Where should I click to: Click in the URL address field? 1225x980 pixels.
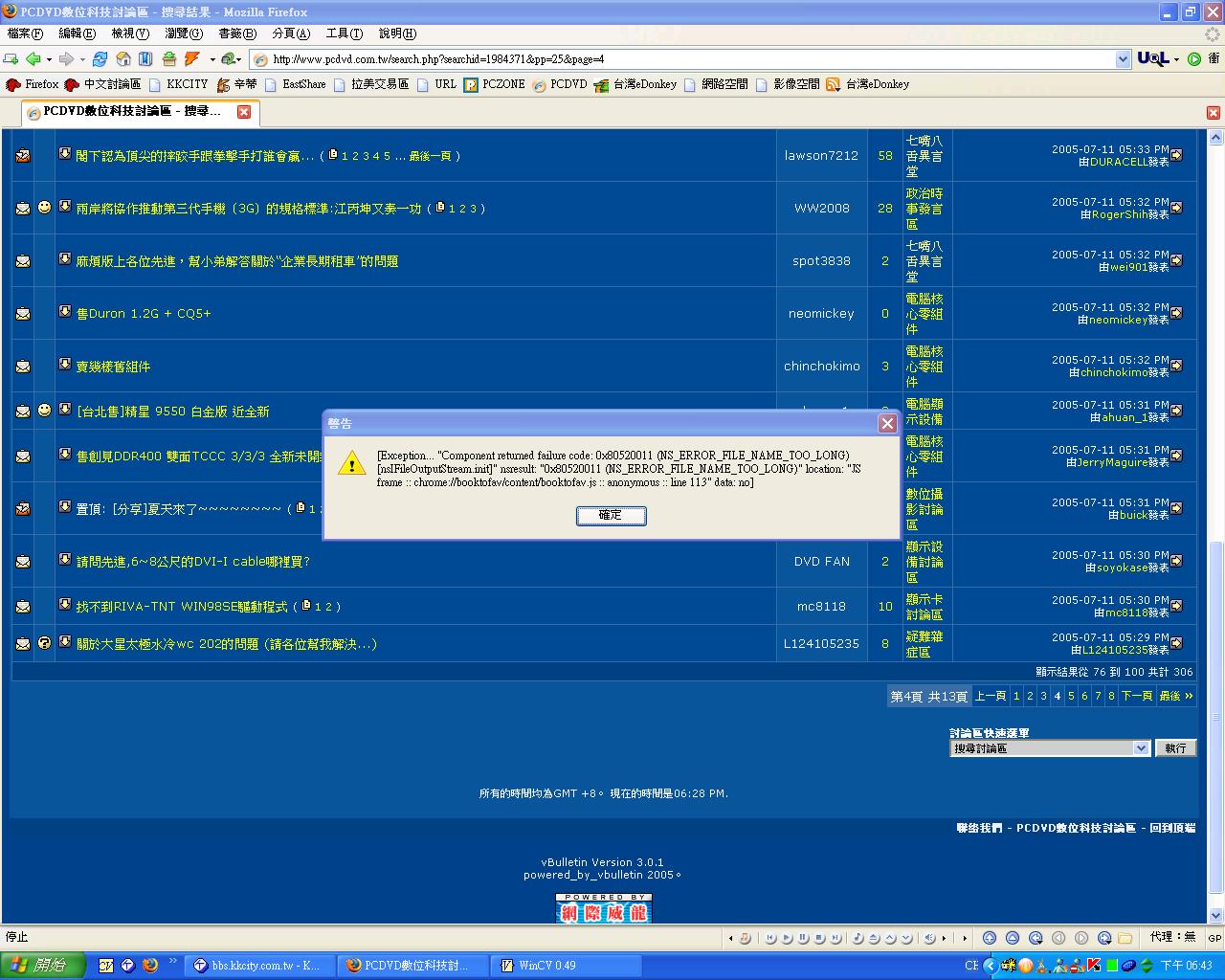pos(670,59)
